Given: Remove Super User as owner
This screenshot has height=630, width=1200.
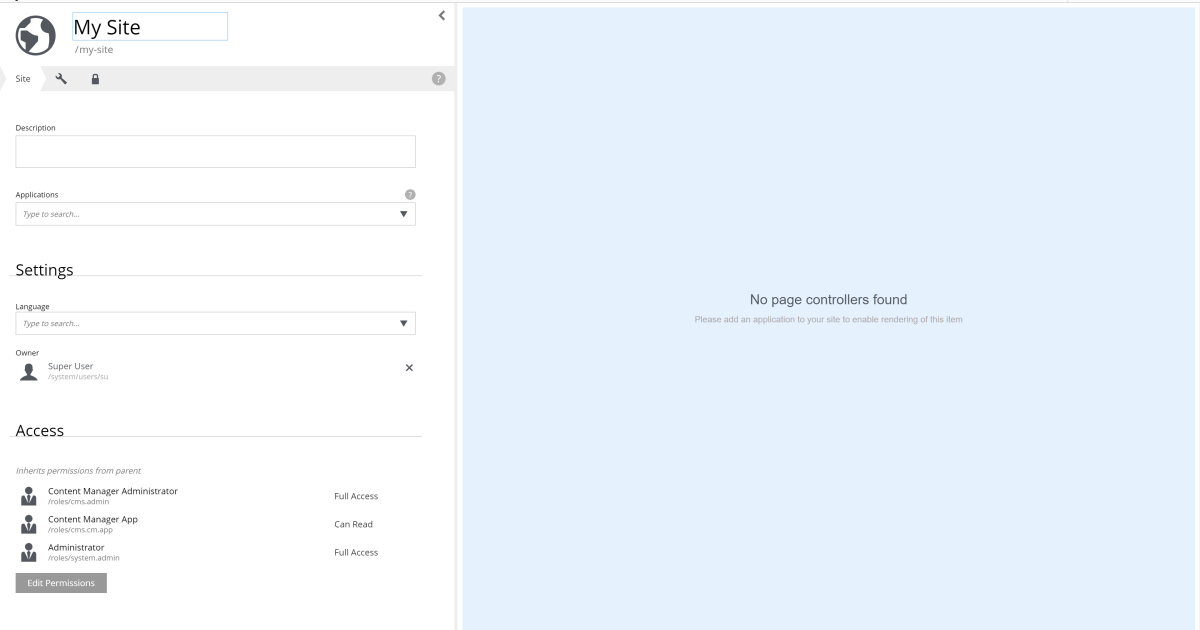Looking at the screenshot, I should 408,368.
